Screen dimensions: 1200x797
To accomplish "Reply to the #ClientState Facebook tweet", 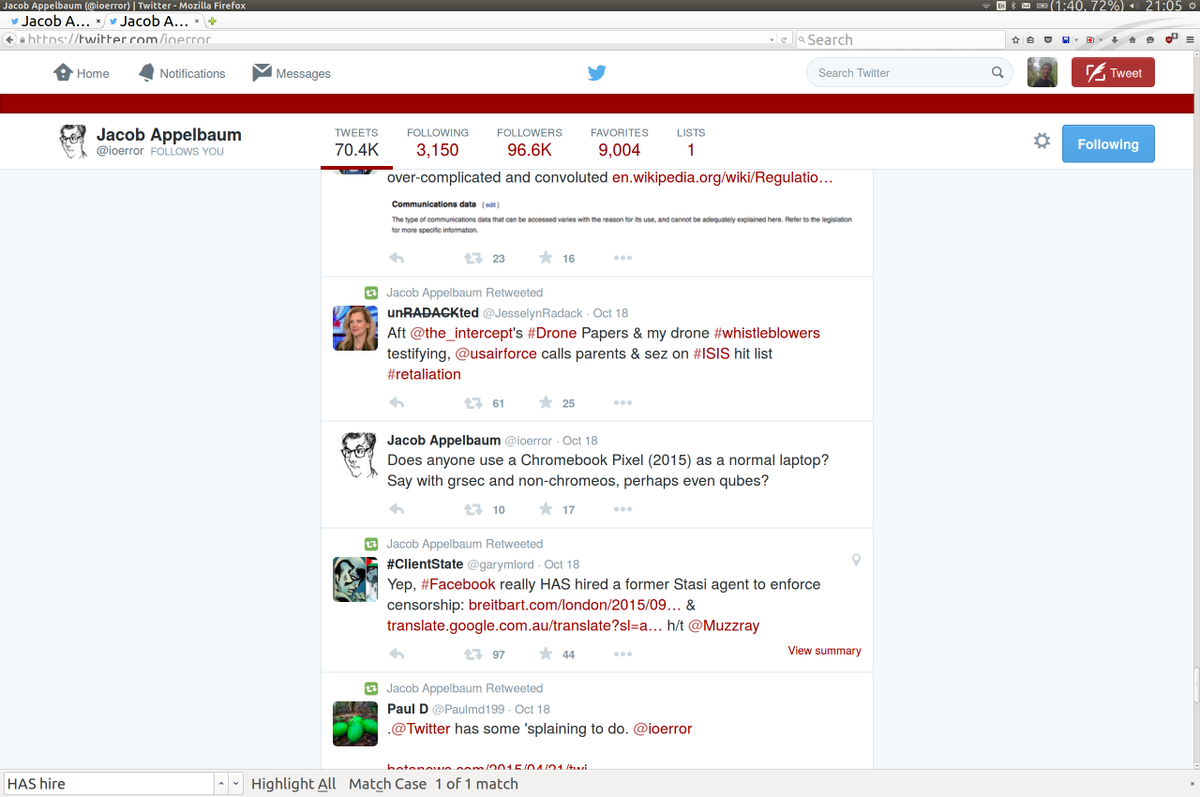I will [396, 654].
